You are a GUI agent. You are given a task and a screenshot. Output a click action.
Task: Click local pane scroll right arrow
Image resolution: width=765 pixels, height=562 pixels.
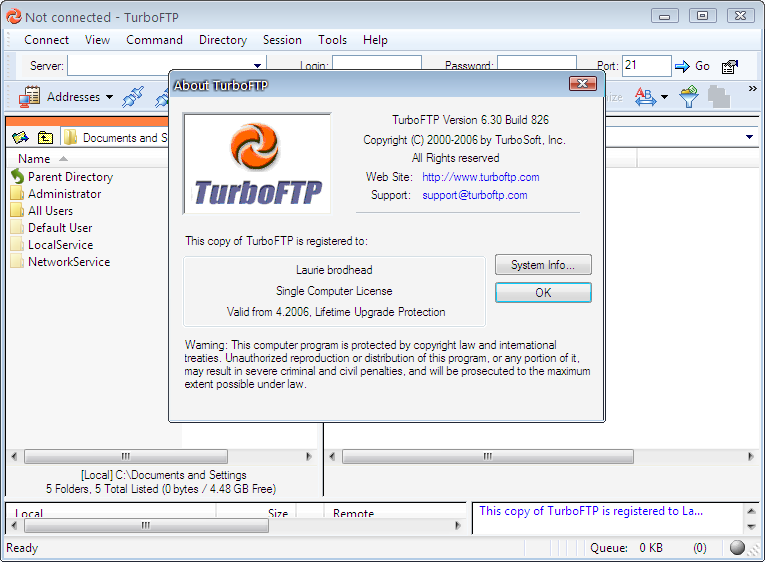[x=308, y=457]
